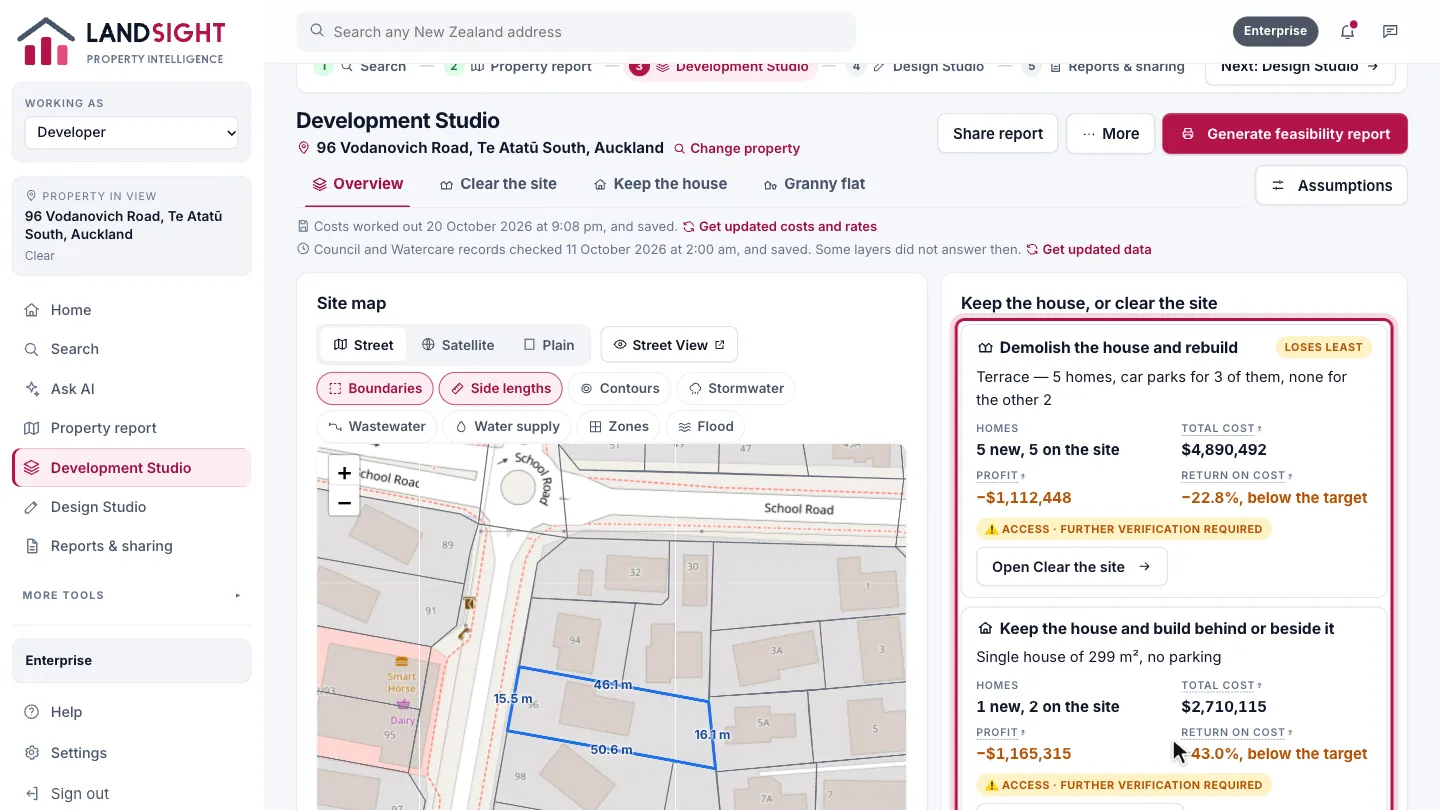Click the LandSight logo
Viewport: 1440px width, 810px height.
pos(120,41)
